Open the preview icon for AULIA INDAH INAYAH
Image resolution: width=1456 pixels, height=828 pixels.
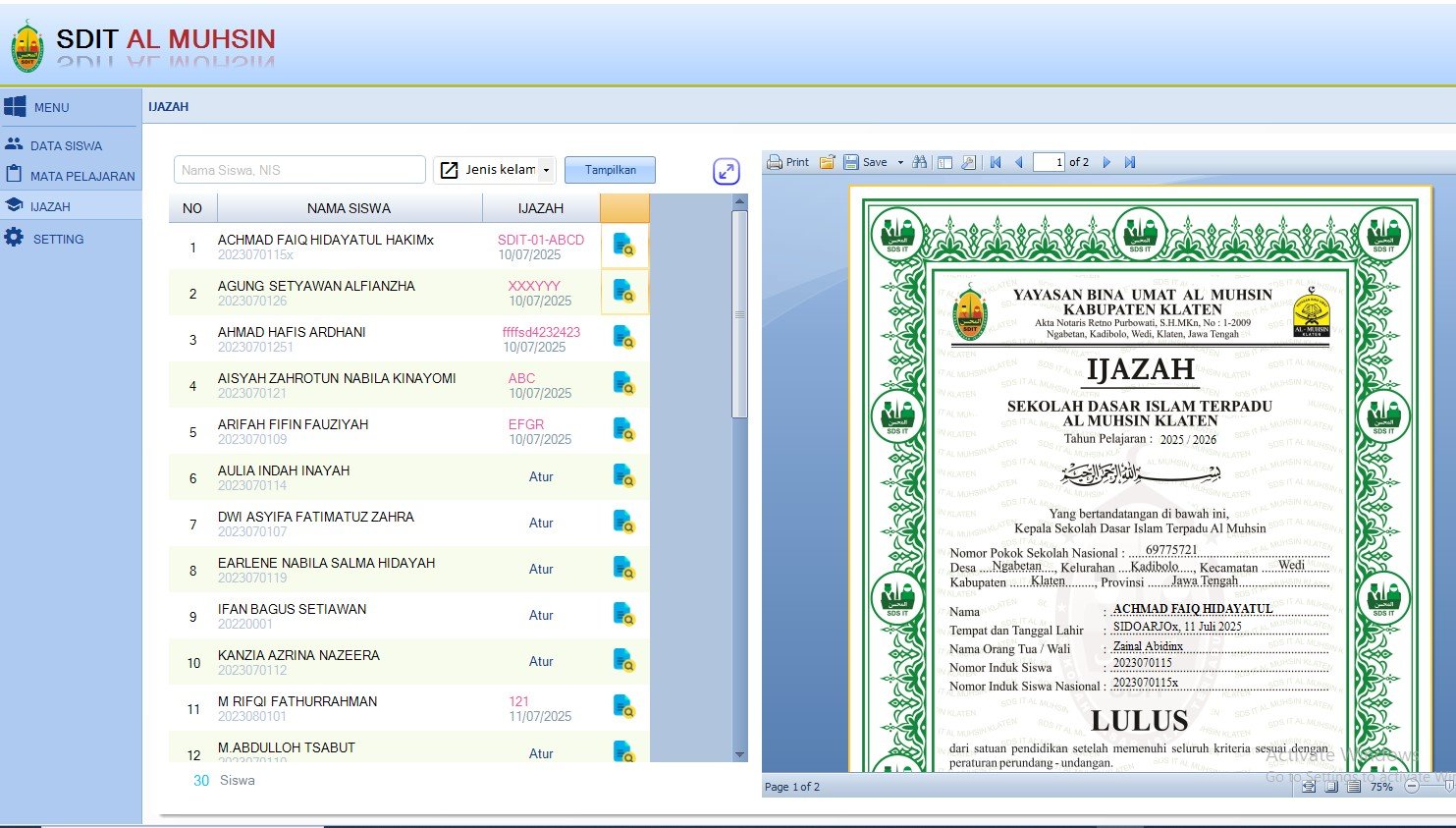pos(623,476)
